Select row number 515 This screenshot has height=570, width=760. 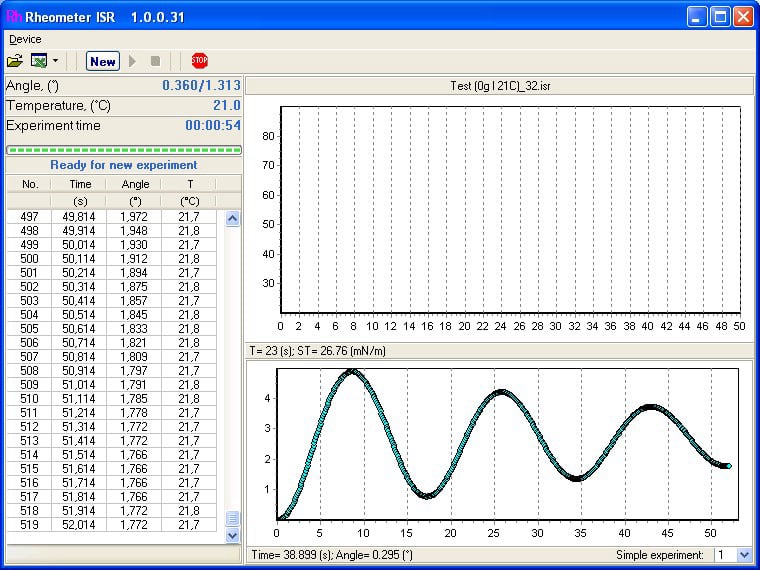point(29,469)
